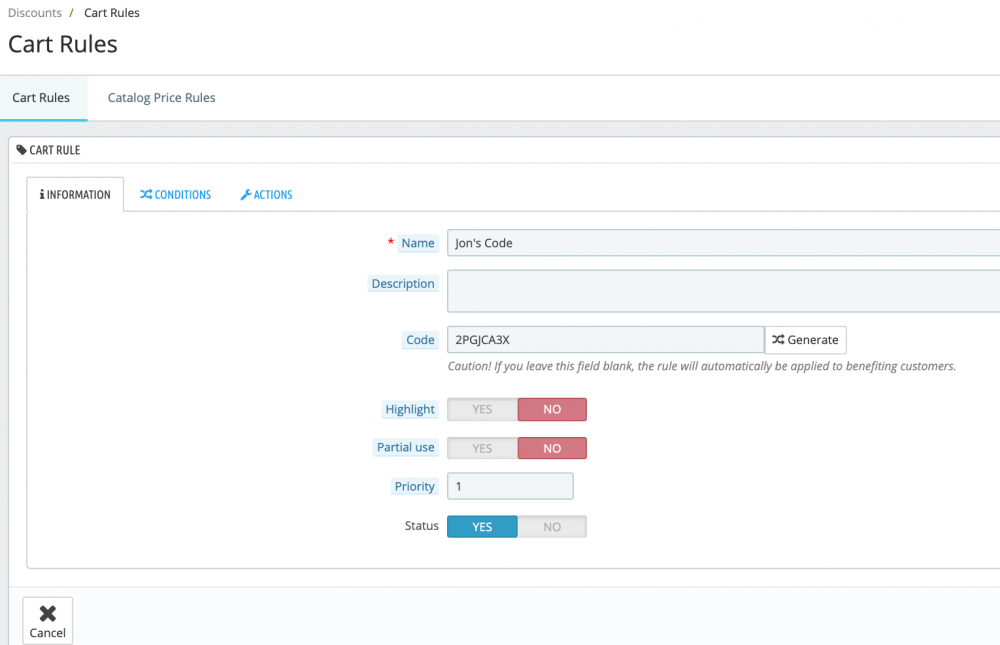Set Partial use to YES
Screen dimensions: 1000x645
(x=482, y=449)
